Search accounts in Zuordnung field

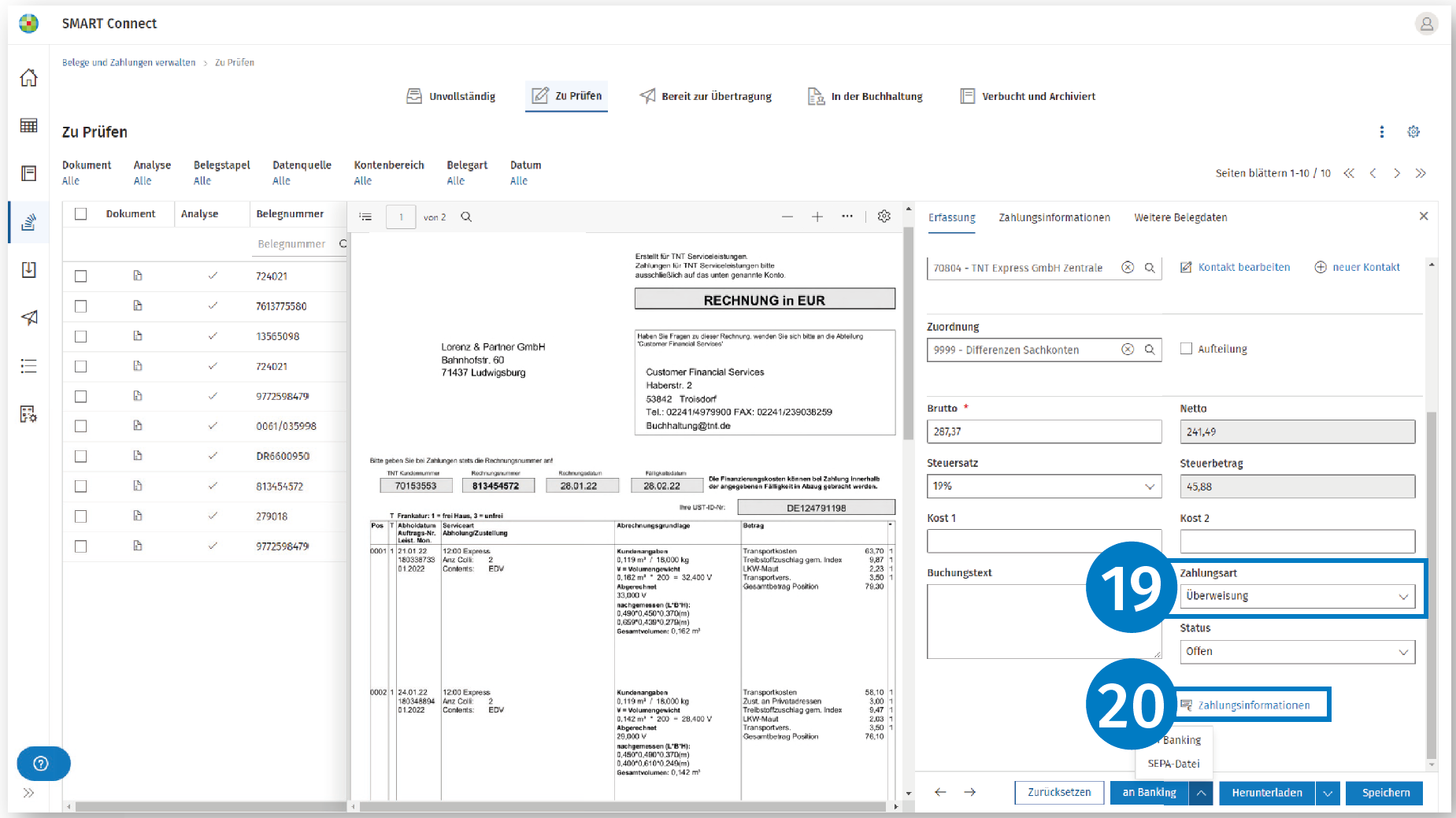pyautogui.click(x=1150, y=350)
